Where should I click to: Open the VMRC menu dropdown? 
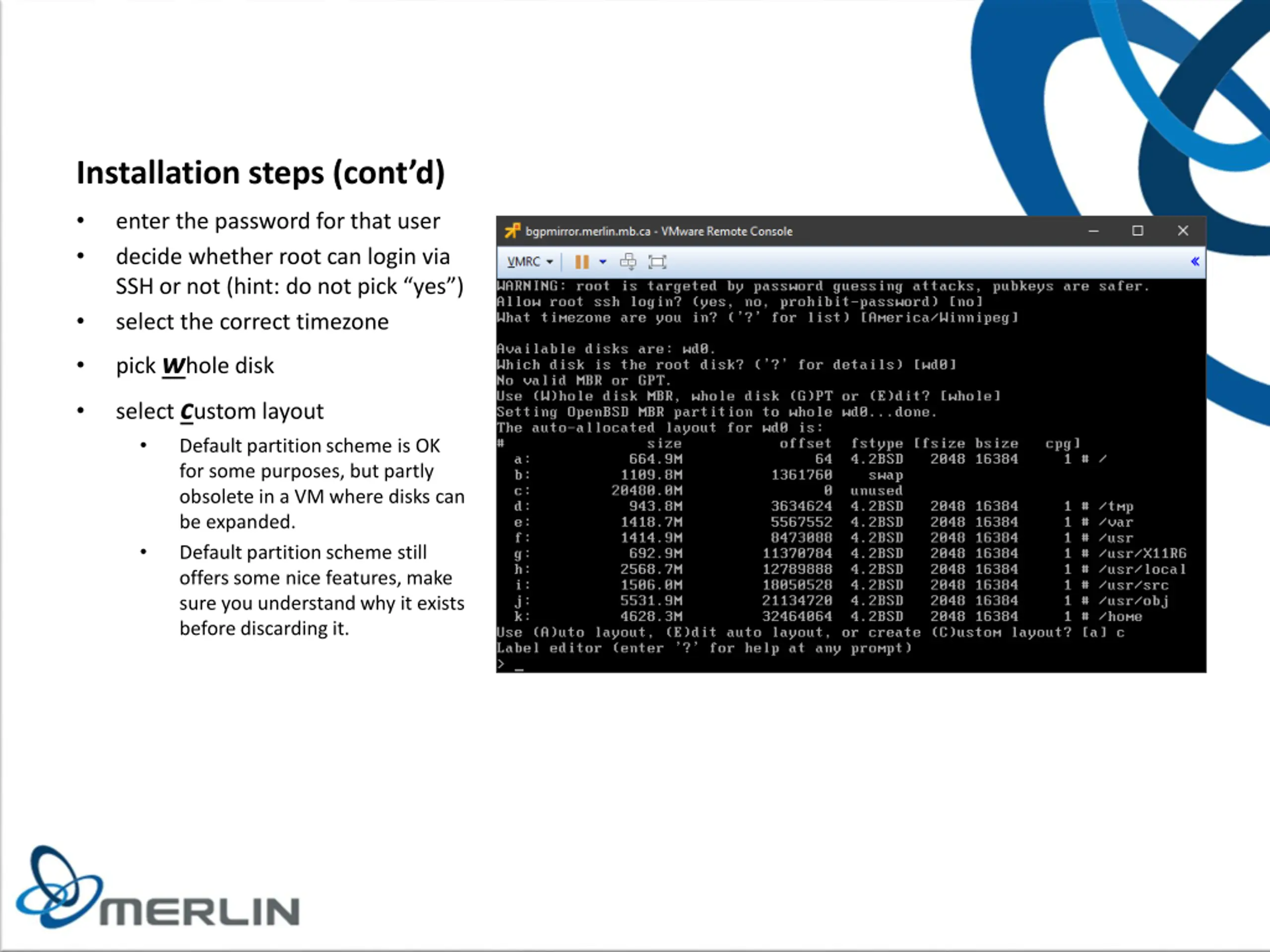coord(530,262)
